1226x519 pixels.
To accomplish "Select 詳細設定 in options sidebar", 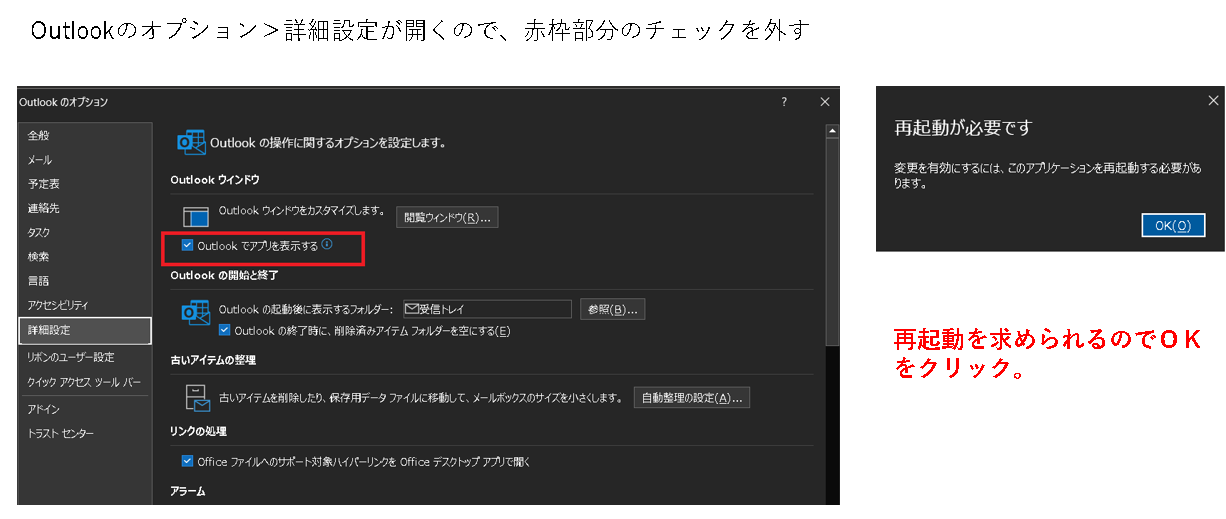I will coord(85,330).
